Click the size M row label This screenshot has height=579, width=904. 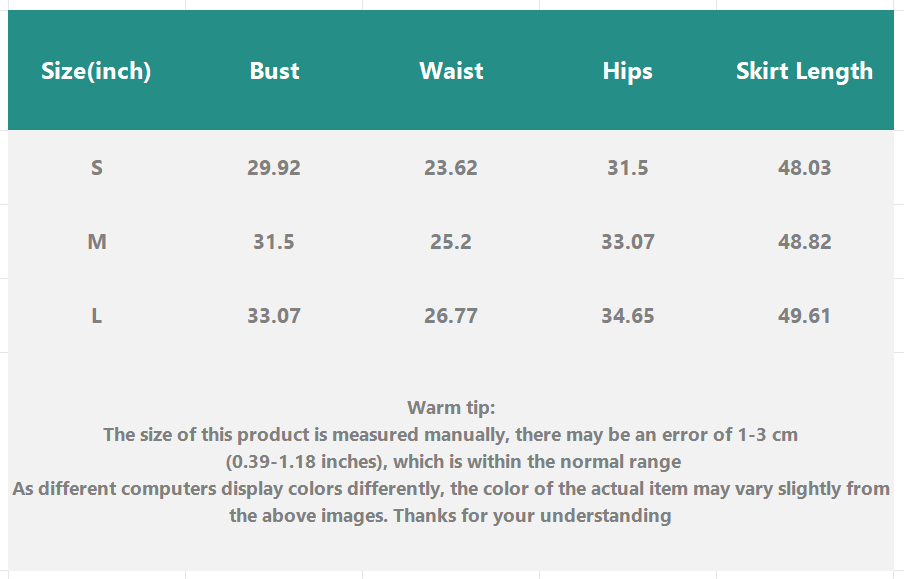pyautogui.click(x=97, y=242)
